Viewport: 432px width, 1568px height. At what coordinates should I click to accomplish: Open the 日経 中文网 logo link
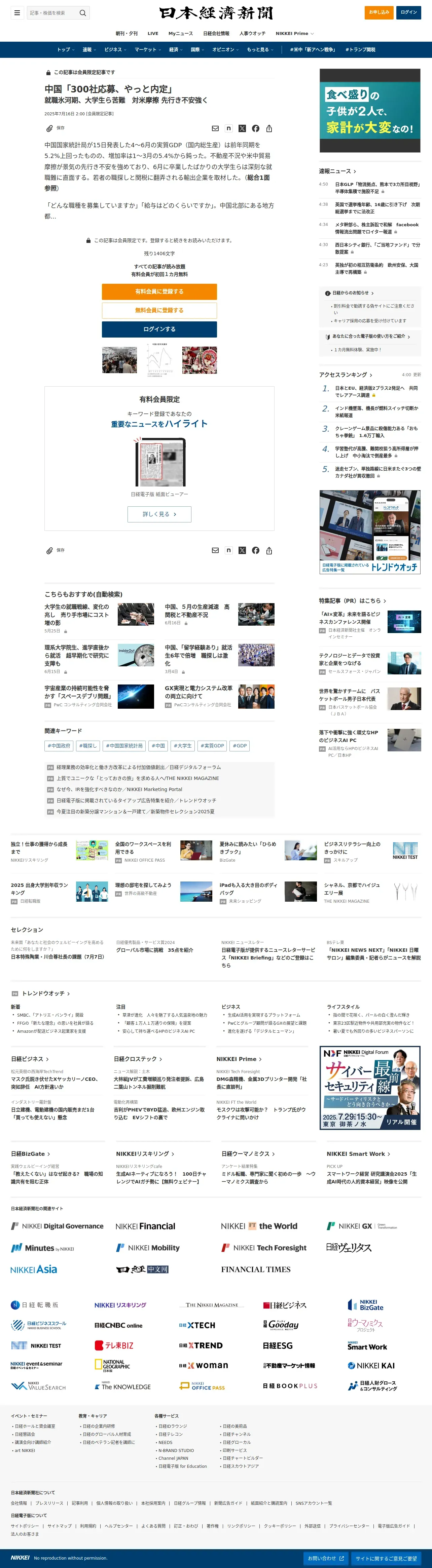pyautogui.click(x=142, y=1269)
